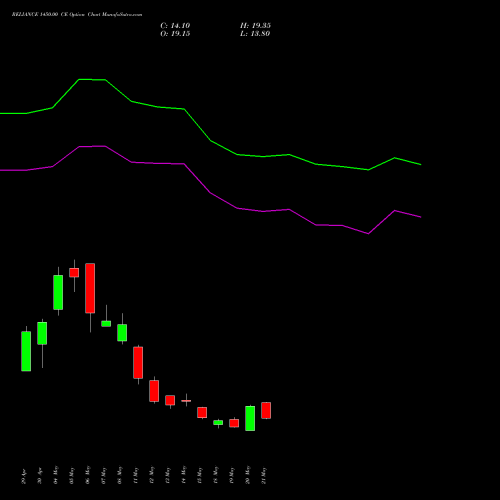Click the '04 May' date label
This screenshot has width=500, height=500.
(x=56, y=475)
